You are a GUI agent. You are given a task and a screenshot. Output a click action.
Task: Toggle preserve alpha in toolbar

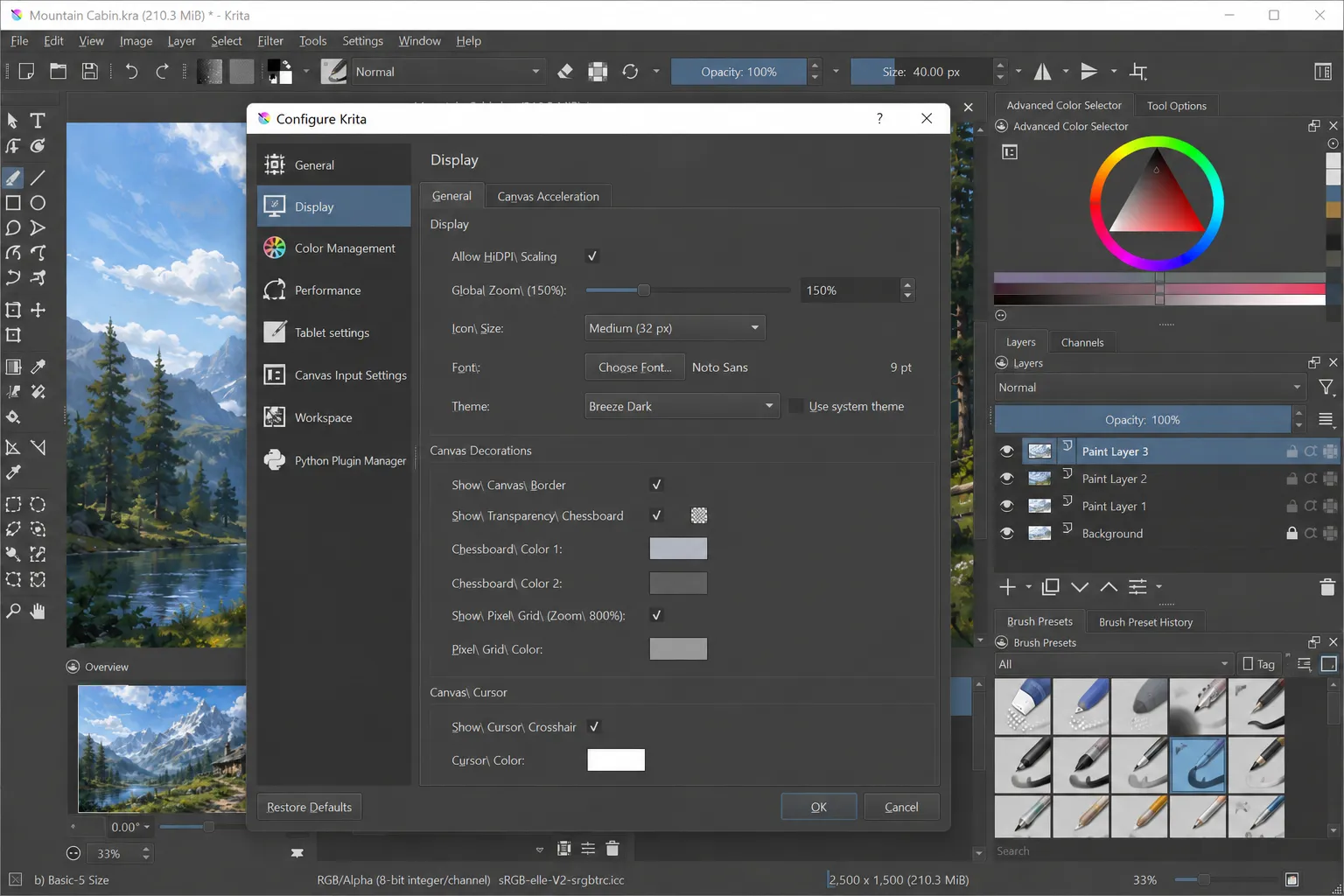coord(598,72)
